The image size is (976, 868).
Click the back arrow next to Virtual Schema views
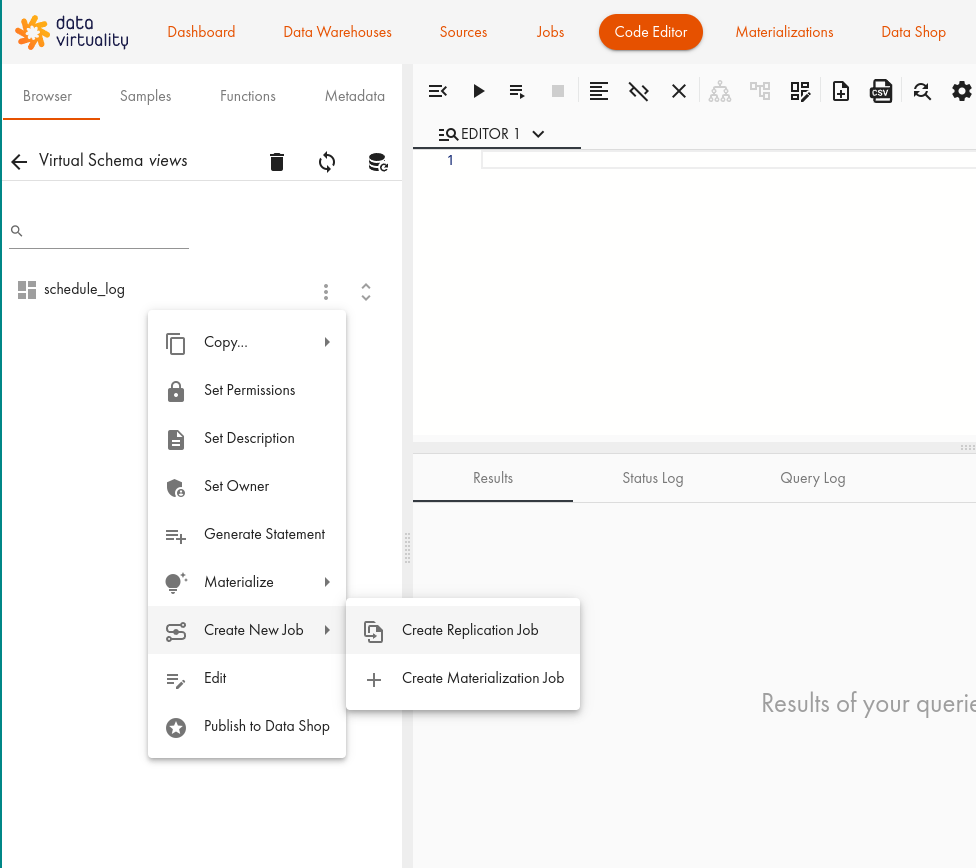(18, 161)
